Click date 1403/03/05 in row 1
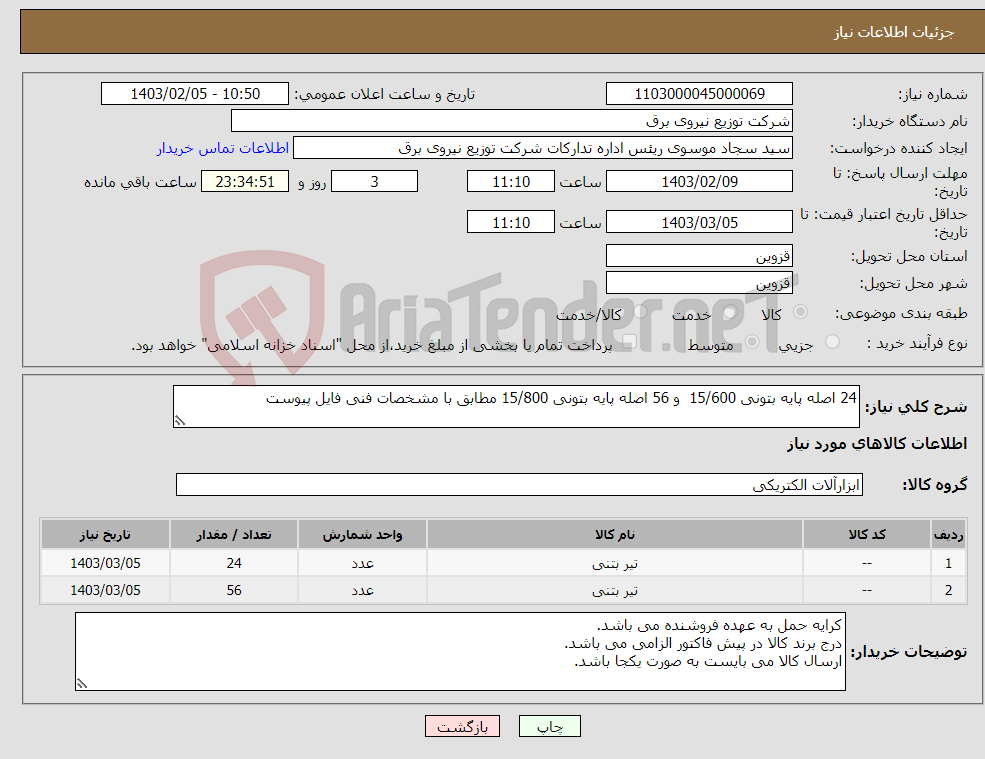The height and width of the screenshot is (759, 985). (106, 563)
